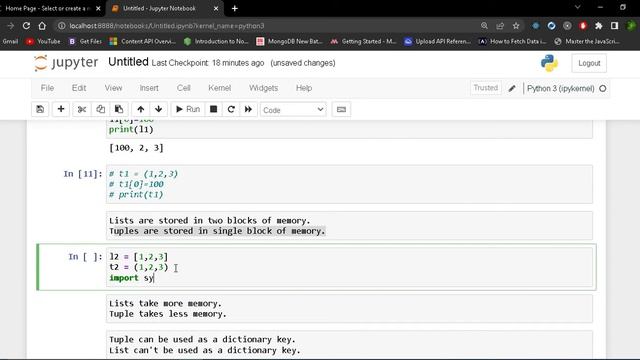This screenshot has height=360, width=640.
Task: Click the kernel idle circle indicator
Action: [603, 89]
